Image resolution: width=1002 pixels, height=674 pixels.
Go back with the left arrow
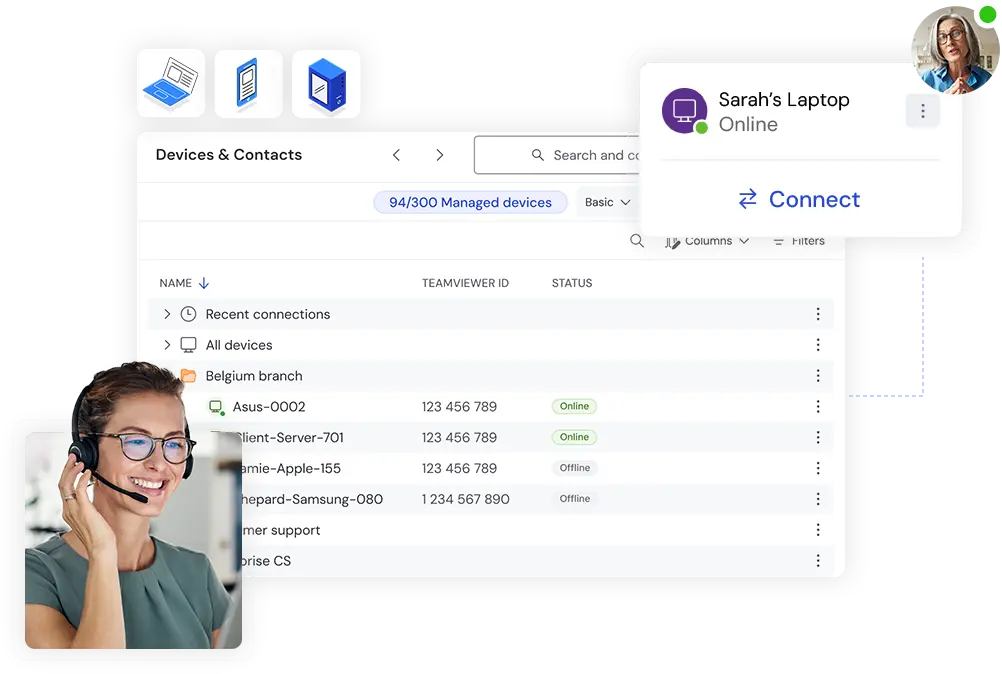pyautogui.click(x=396, y=155)
